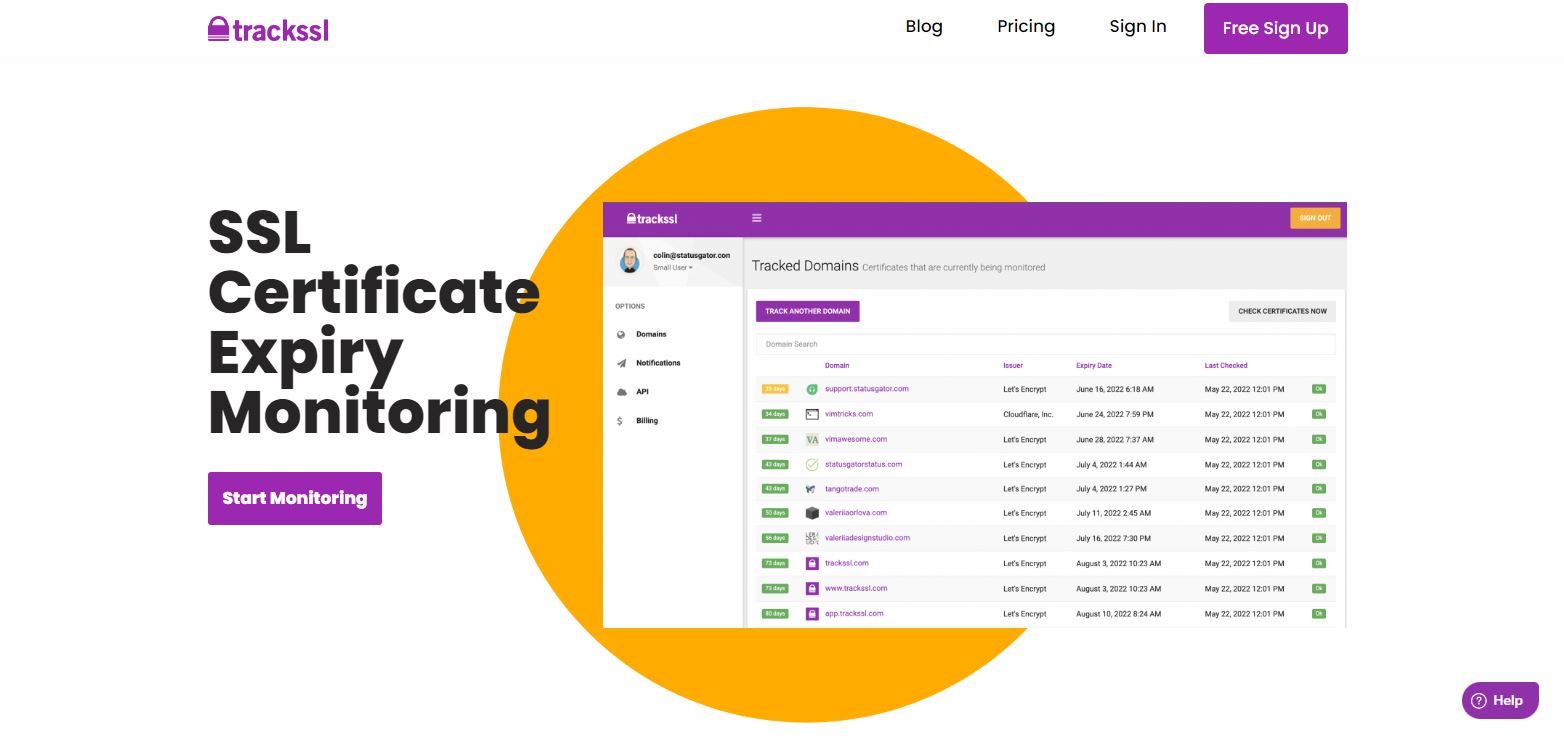This screenshot has height=742, width=1564.
Task: Open vimtricks.com domain link
Action: pyautogui.click(x=849, y=414)
